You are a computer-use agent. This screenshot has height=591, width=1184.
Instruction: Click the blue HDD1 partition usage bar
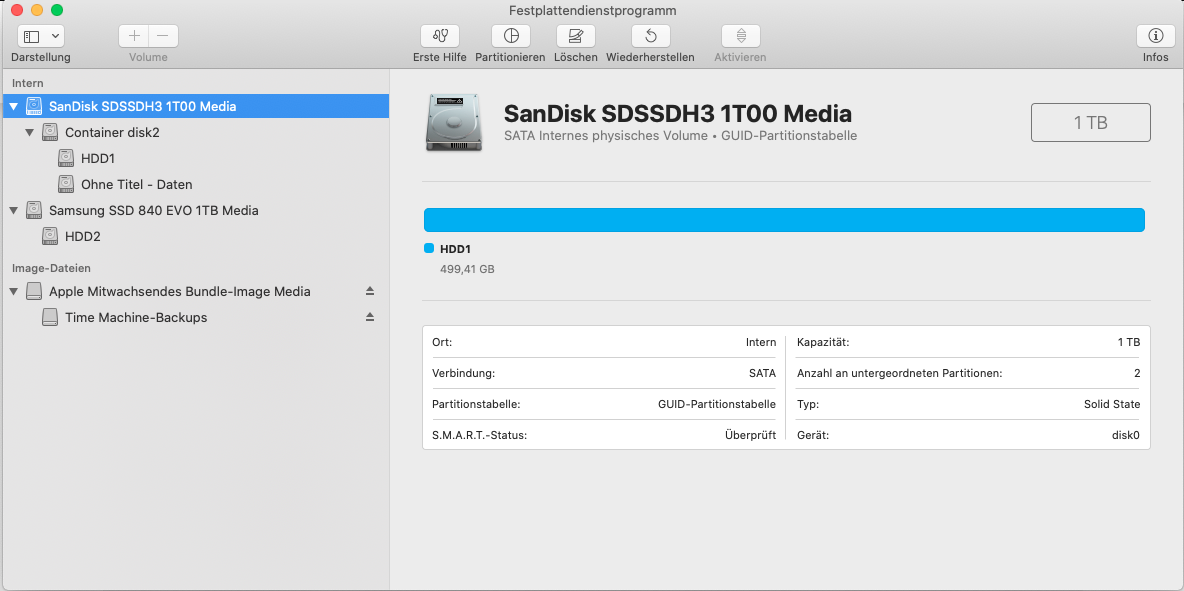point(784,220)
